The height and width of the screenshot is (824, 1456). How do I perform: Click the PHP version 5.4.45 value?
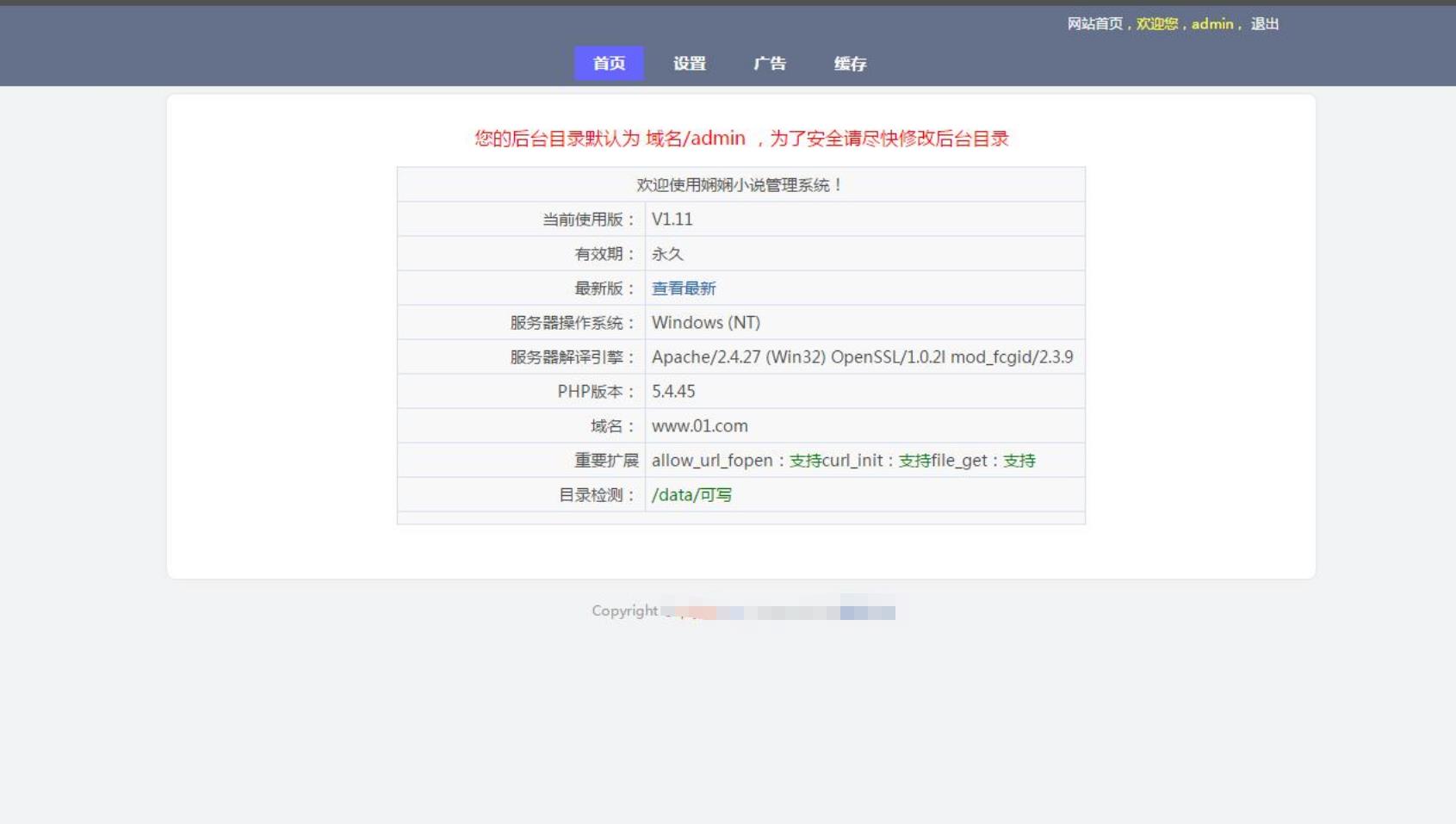pos(673,392)
